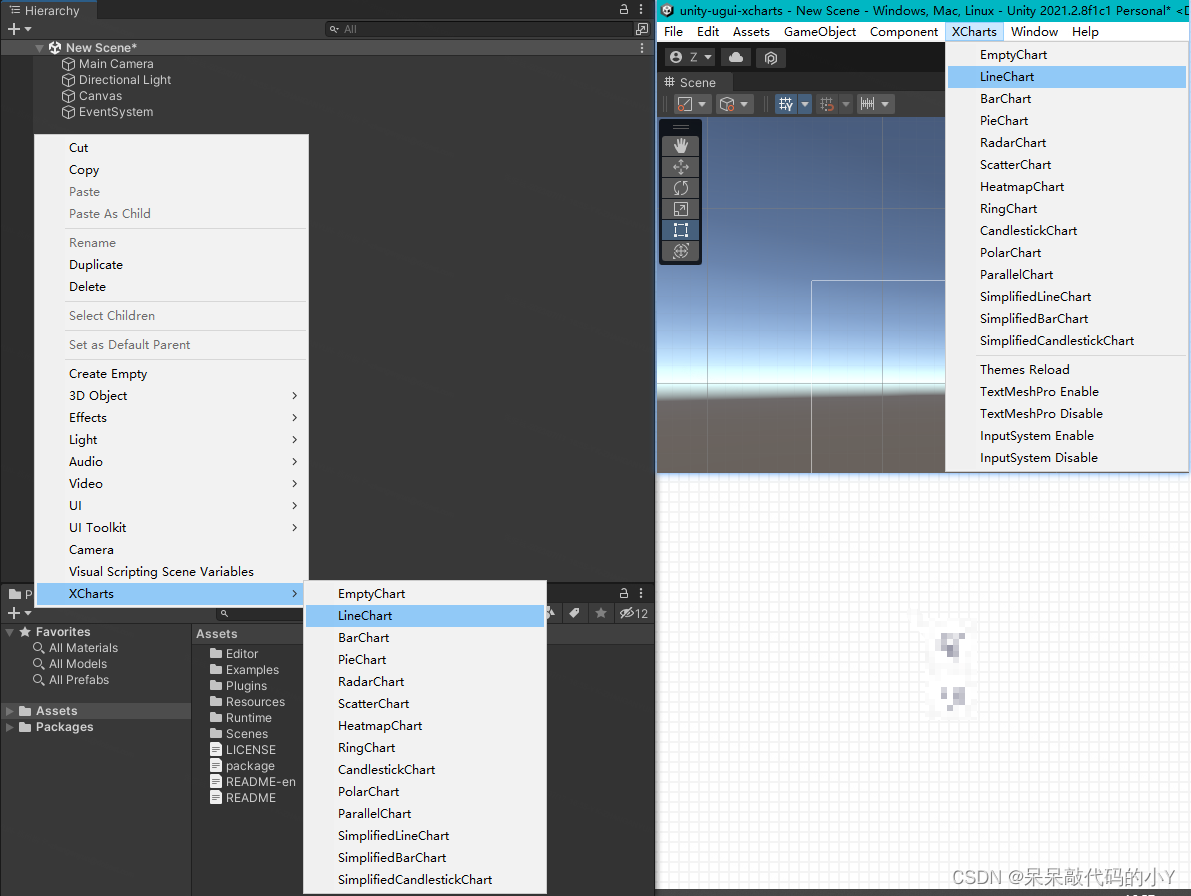Select the README-en file

253,781
